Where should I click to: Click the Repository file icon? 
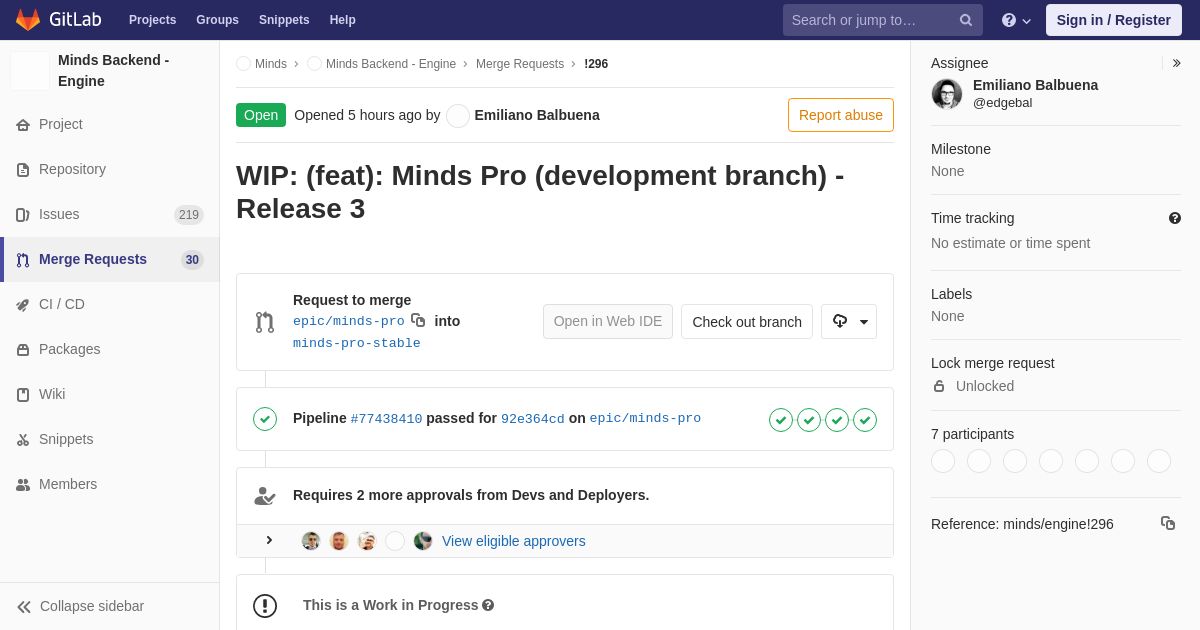coord(23,170)
